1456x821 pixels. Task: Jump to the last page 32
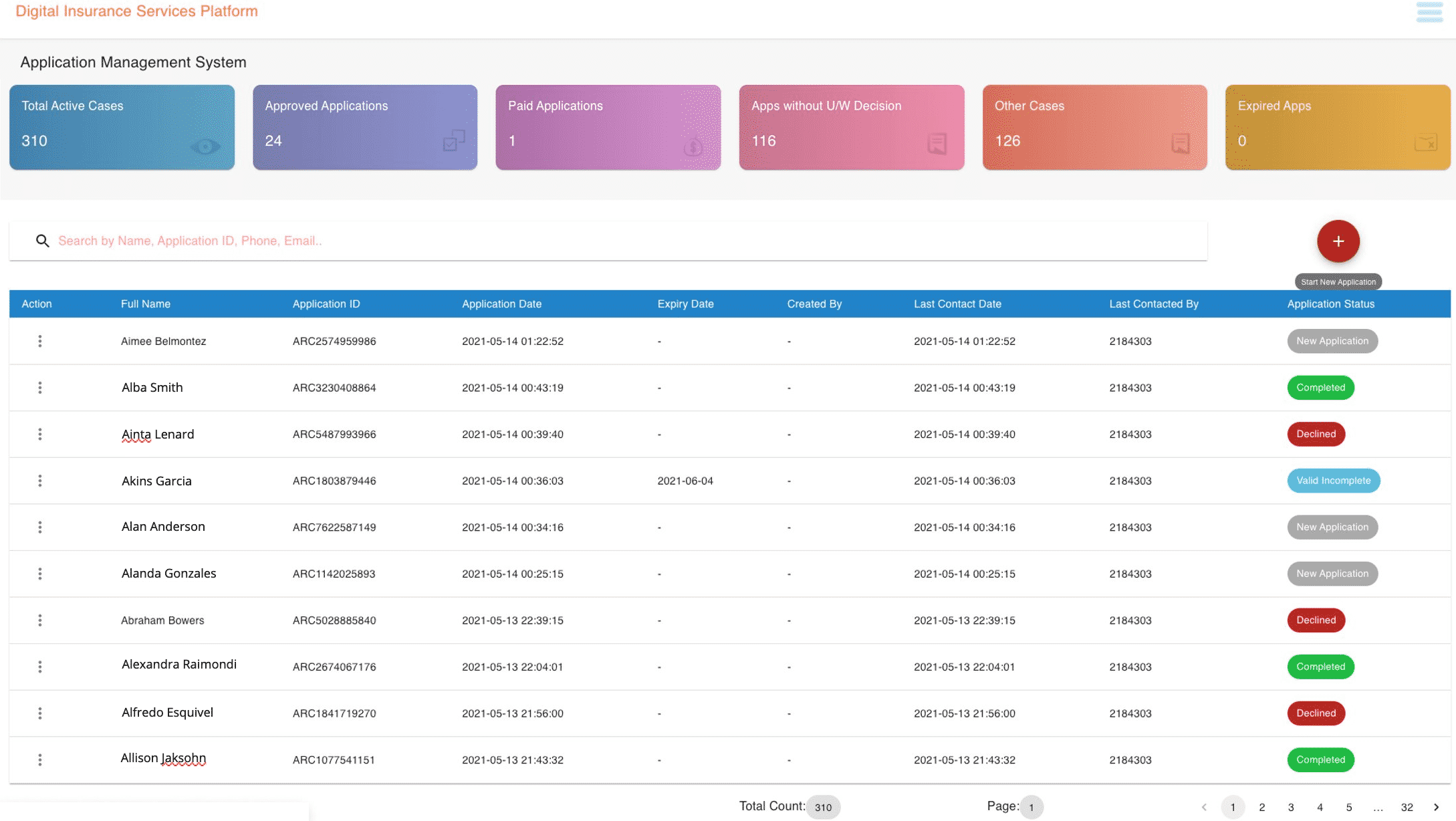click(x=1407, y=807)
